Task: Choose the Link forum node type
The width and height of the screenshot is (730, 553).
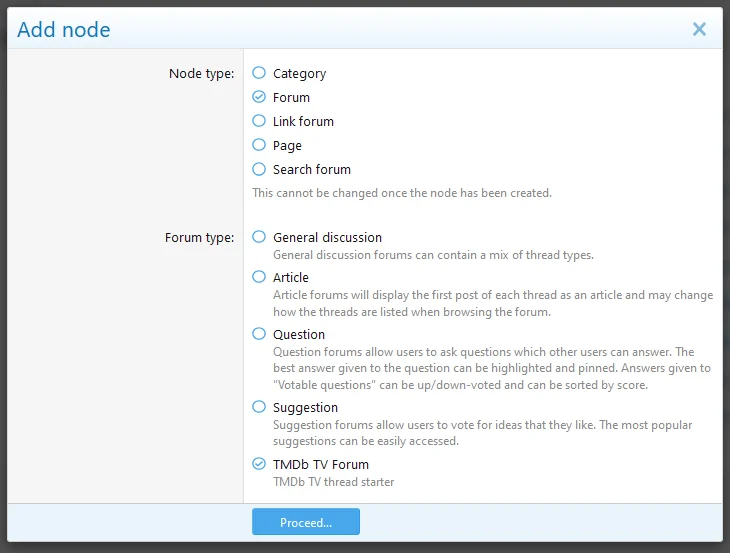Action: [259, 121]
